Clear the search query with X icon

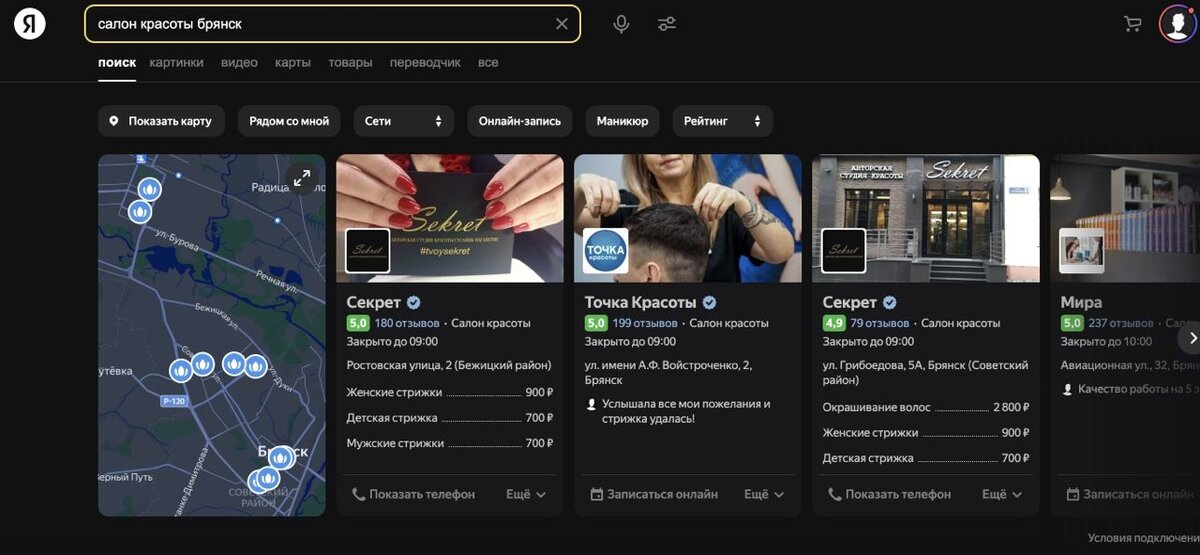(x=562, y=24)
